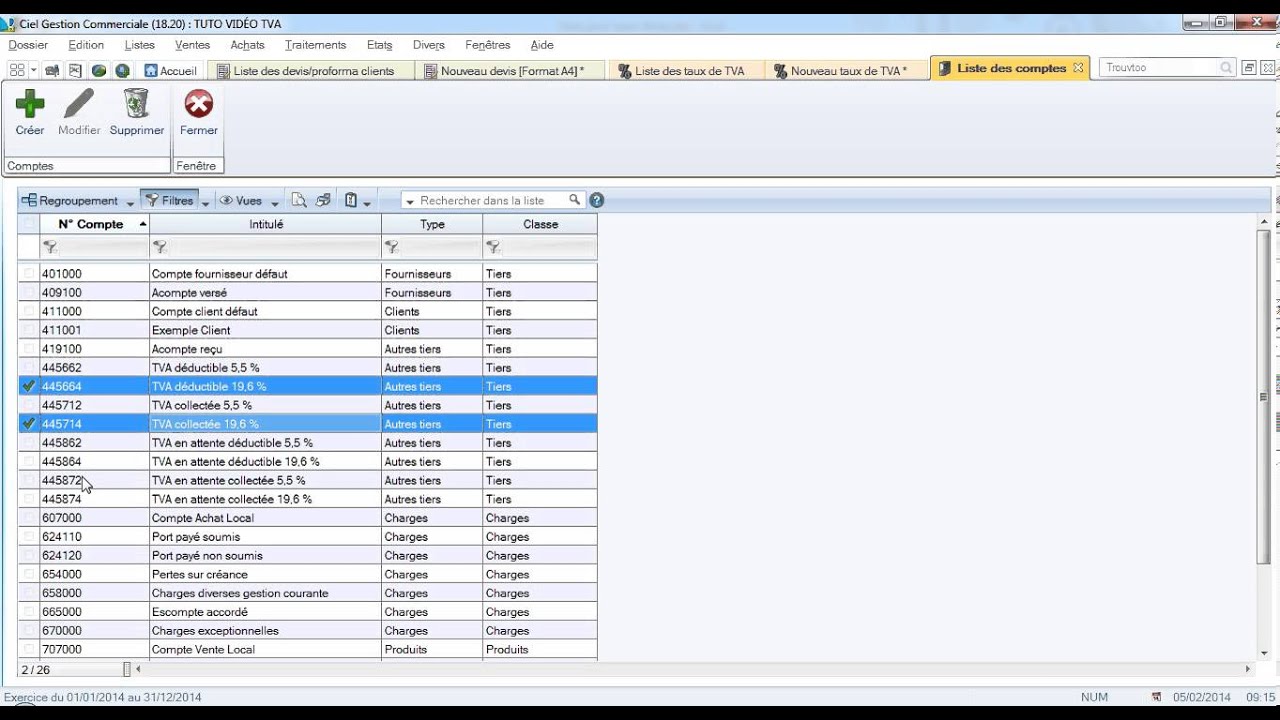Uncheck the row 445714 checkbox
Viewport: 1280px width, 720px height.
coord(29,424)
